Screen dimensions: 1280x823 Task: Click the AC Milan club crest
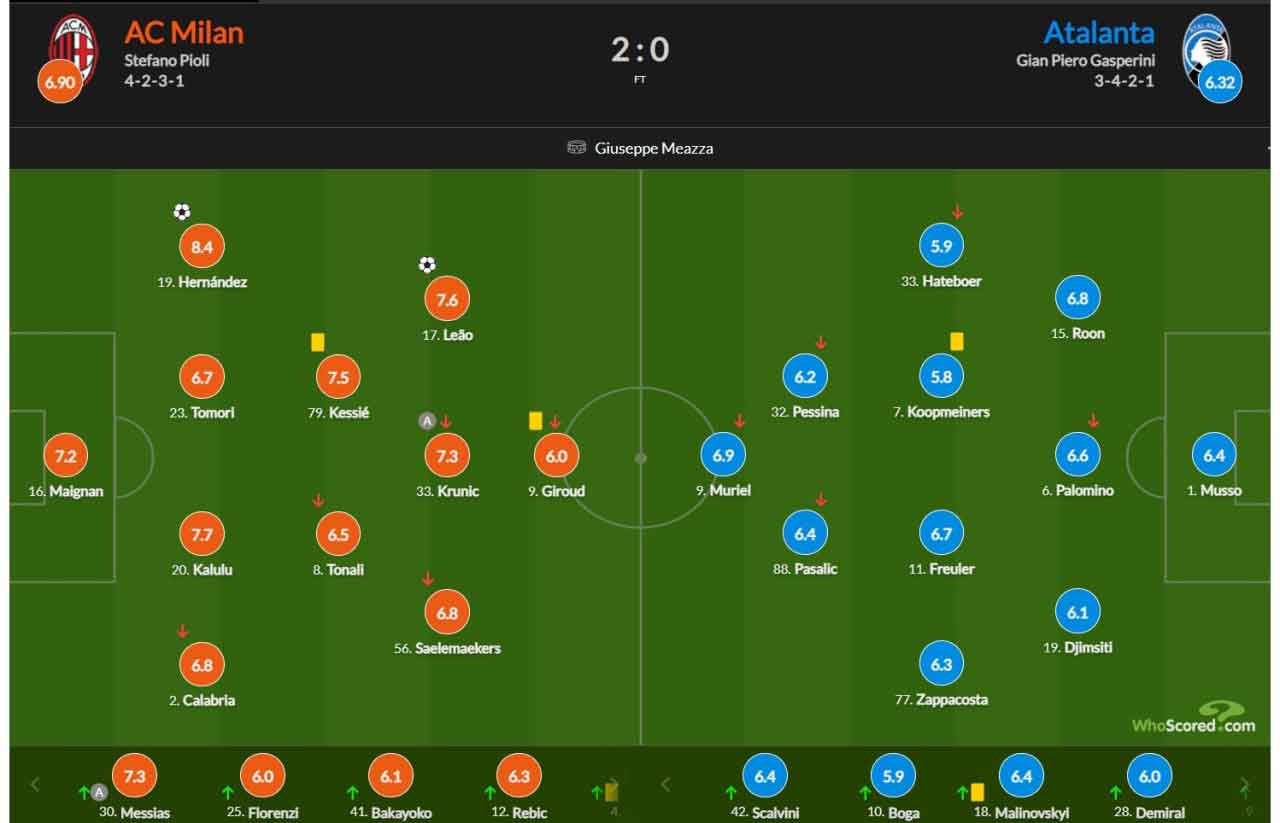point(73,48)
